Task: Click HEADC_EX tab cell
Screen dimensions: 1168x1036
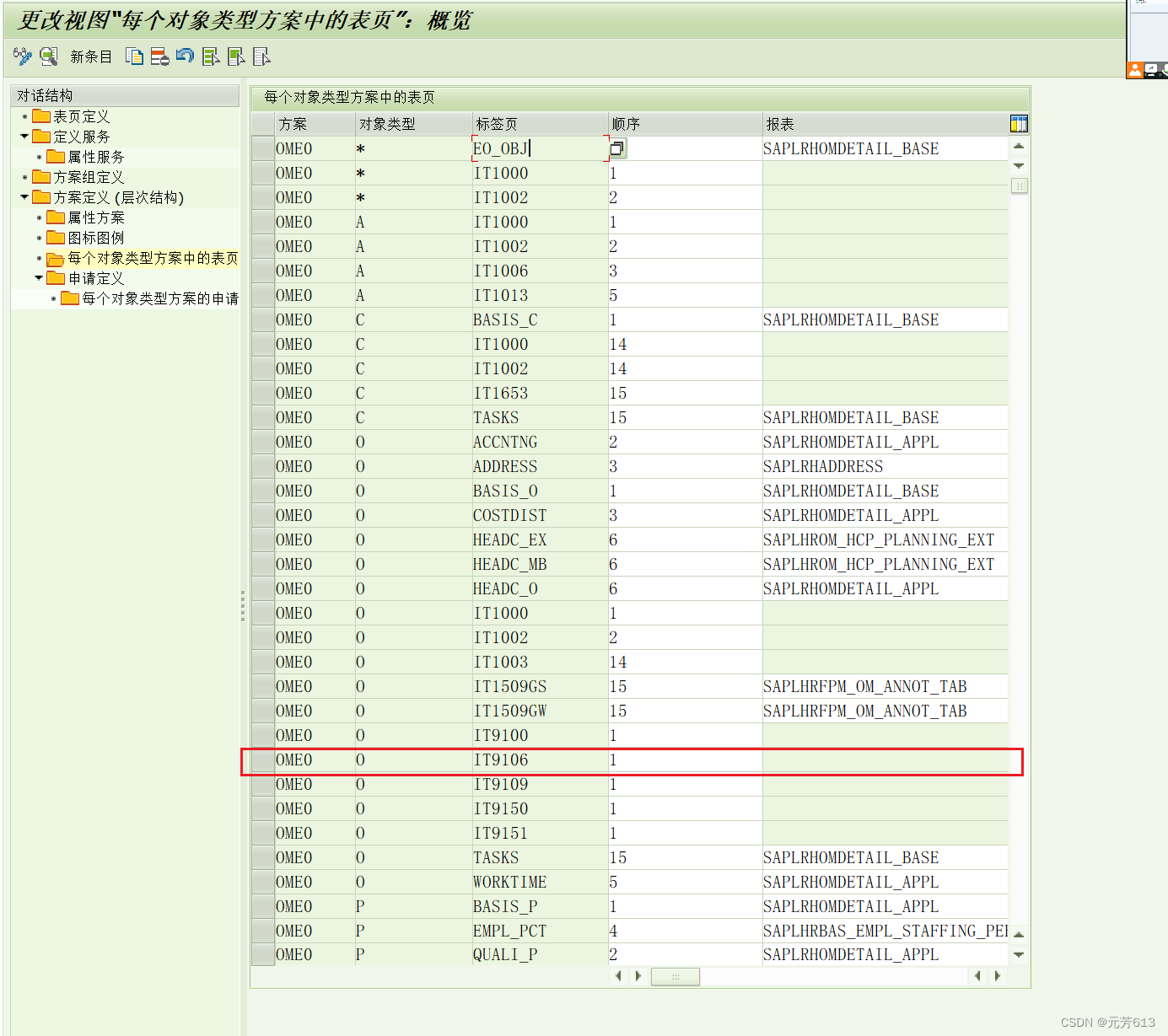Action: [x=540, y=539]
